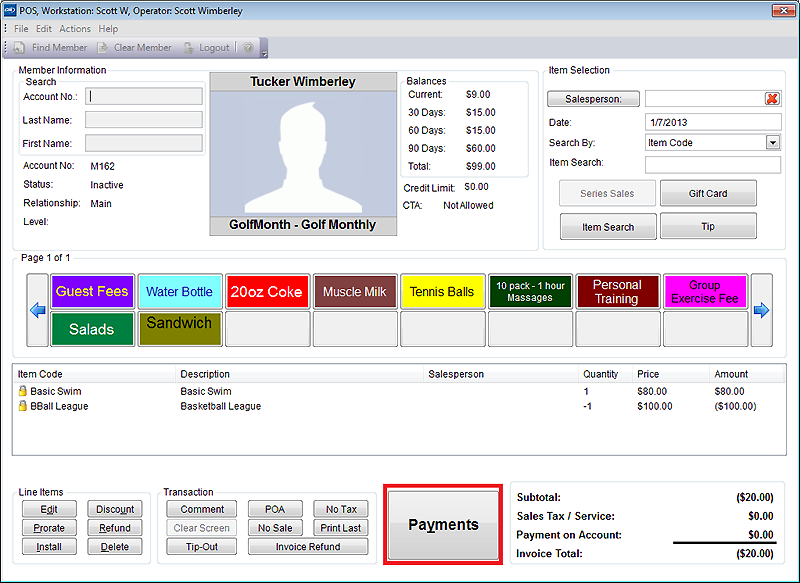Click the Account No. search field
Viewport: 800px width, 583px height.
tap(144, 96)
